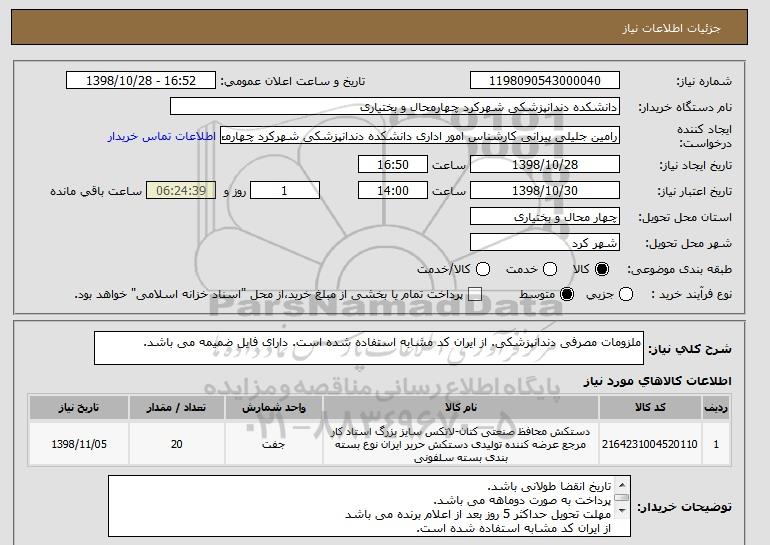
Task: Open the اطلاعات تماس خریدار link
Action: coord(162,136)
